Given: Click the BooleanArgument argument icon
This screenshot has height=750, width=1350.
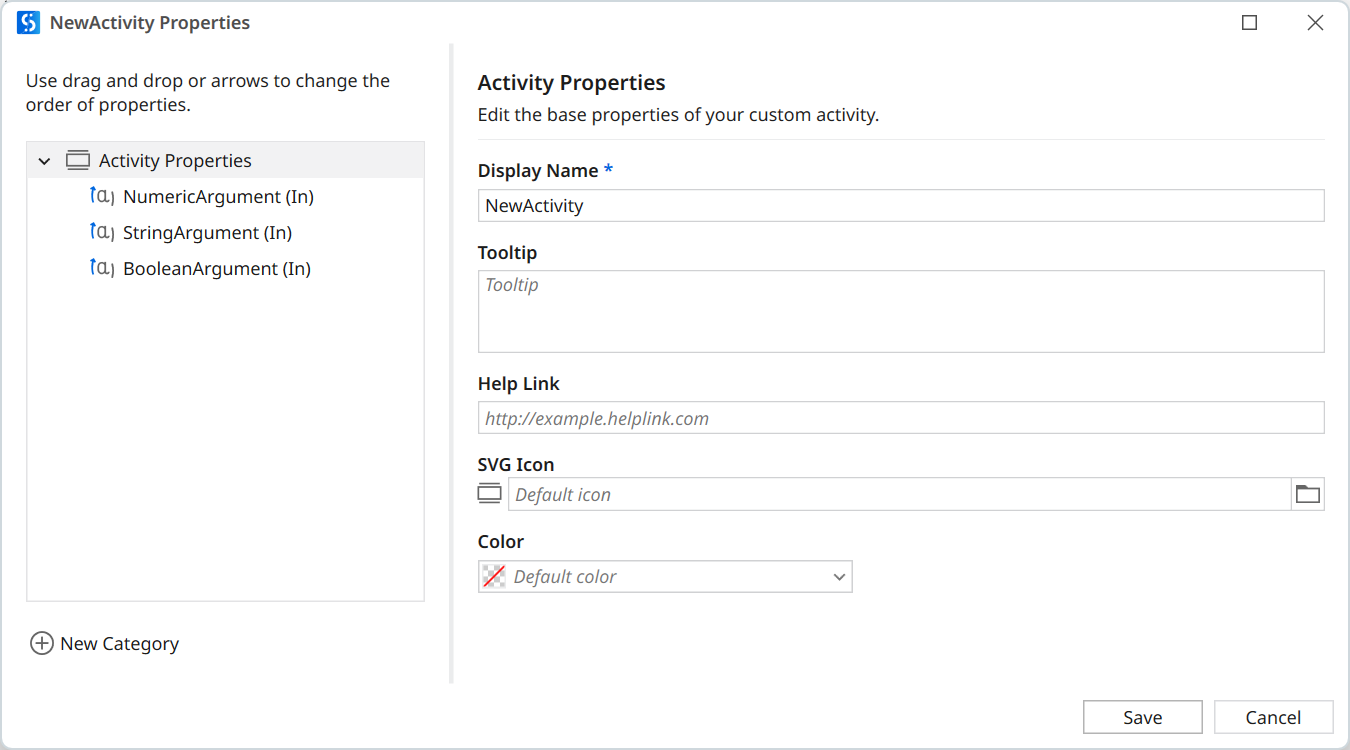Looking at the screenshot, I should tap(102, 269).
